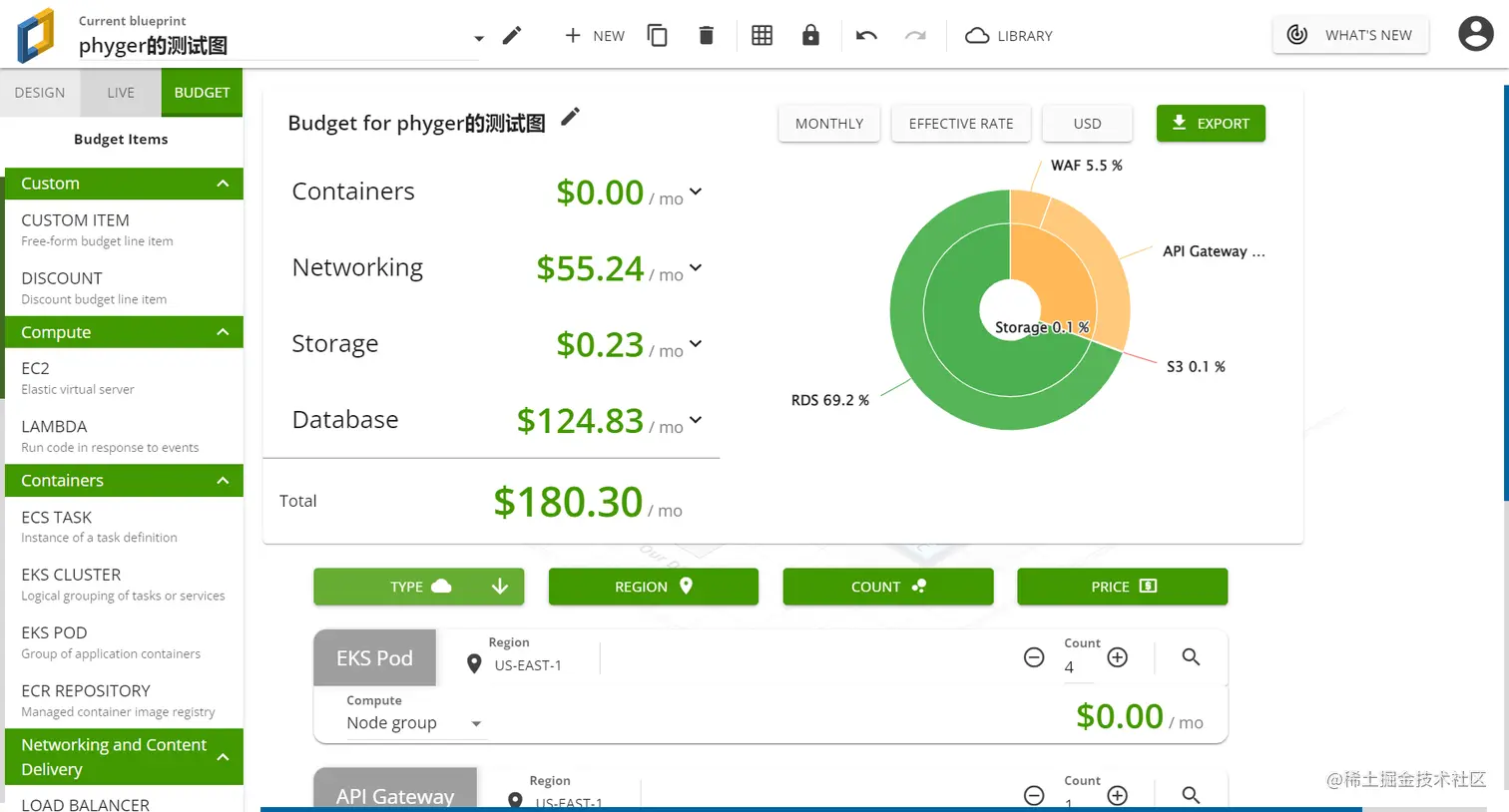This screenshot has width=1509, height=812.
Task: Change currency via the USD button
Action: tap(1088, 124)
